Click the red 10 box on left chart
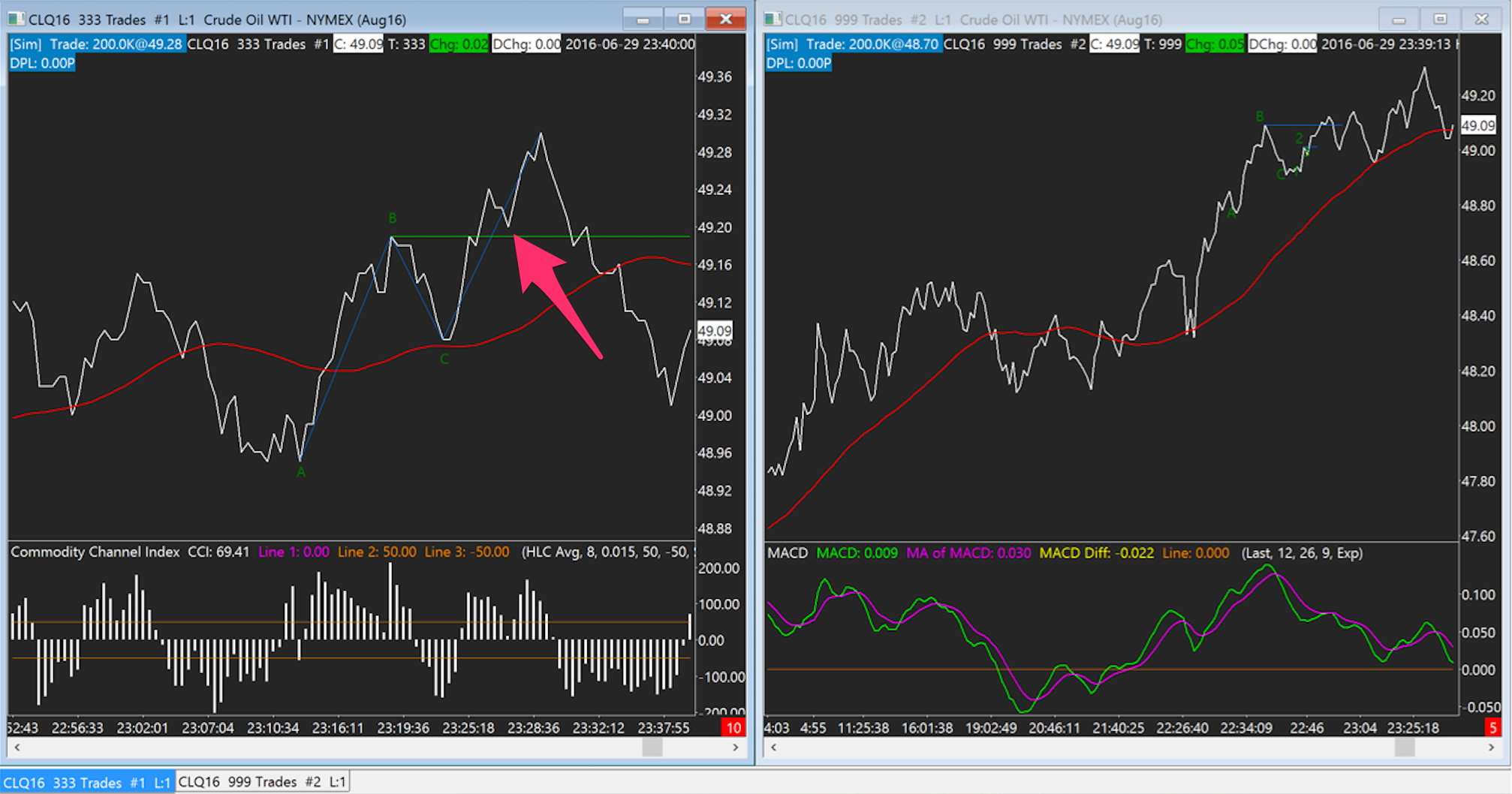 coord(733,727)
